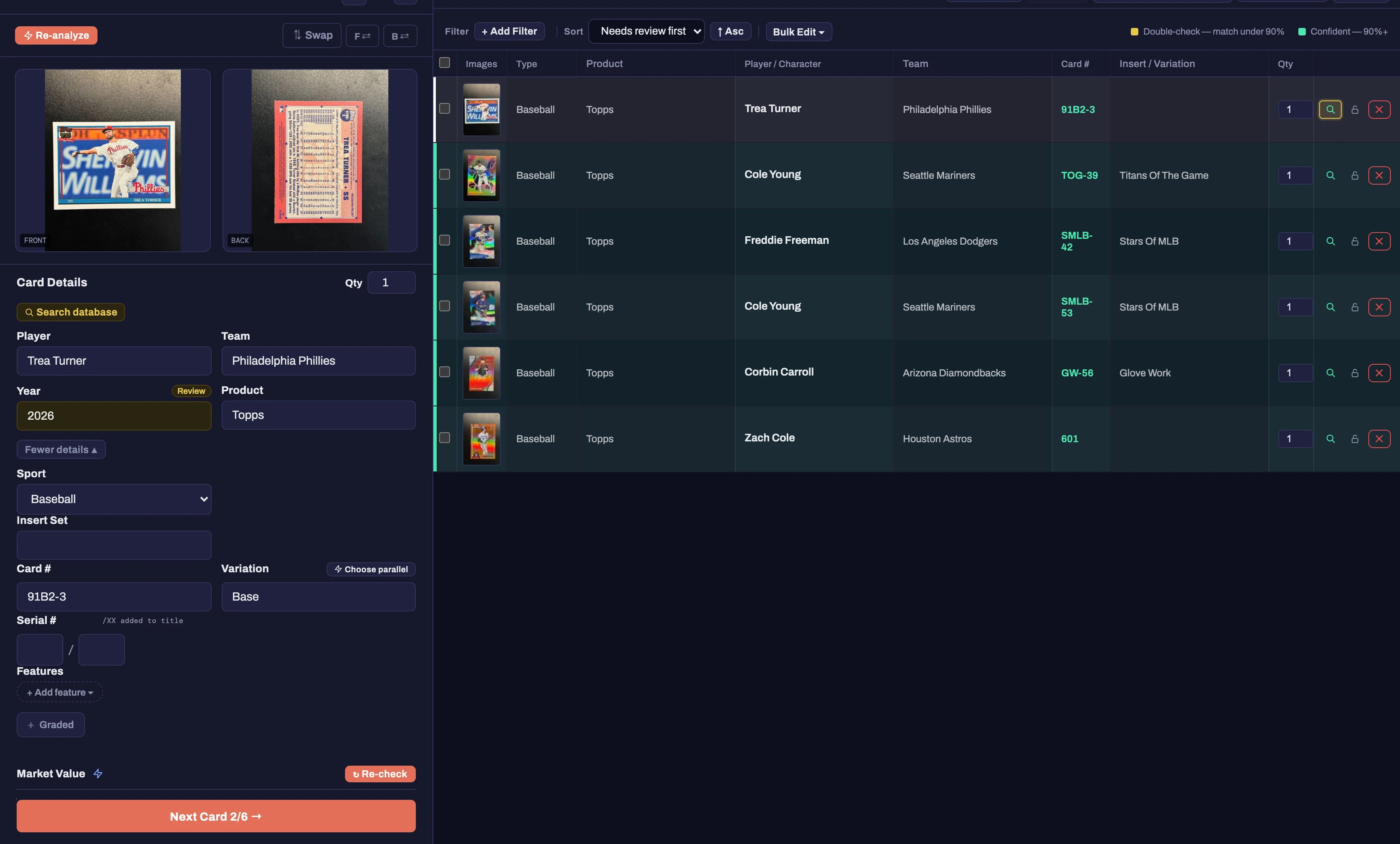Click Qty field in Freddie Freeman row
Screen dimensions: 1400x844
pyautogui.click(x=1295, y=241)
